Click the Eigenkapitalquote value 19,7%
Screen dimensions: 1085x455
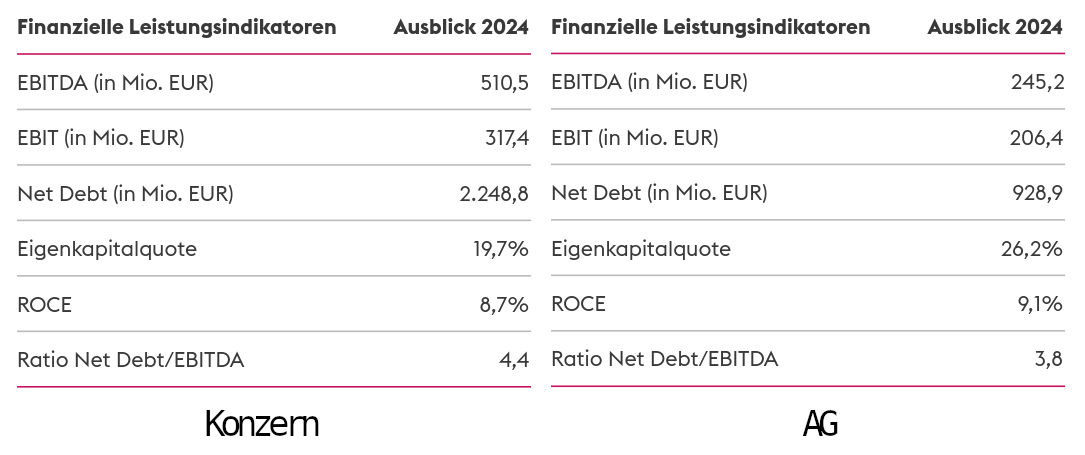(x=499, y=249)
